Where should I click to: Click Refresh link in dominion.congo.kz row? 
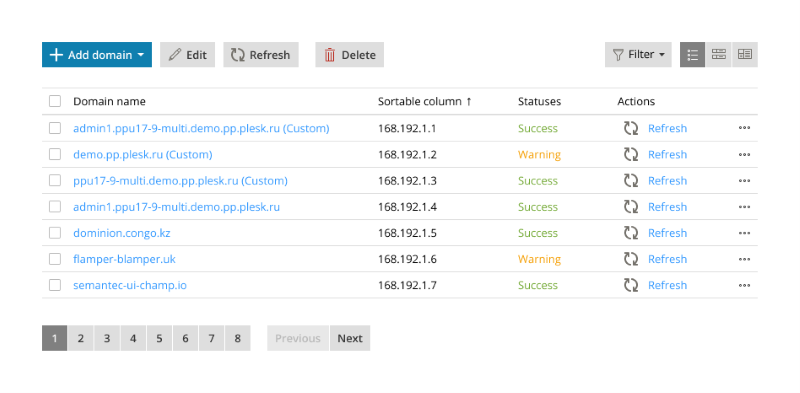667,233
